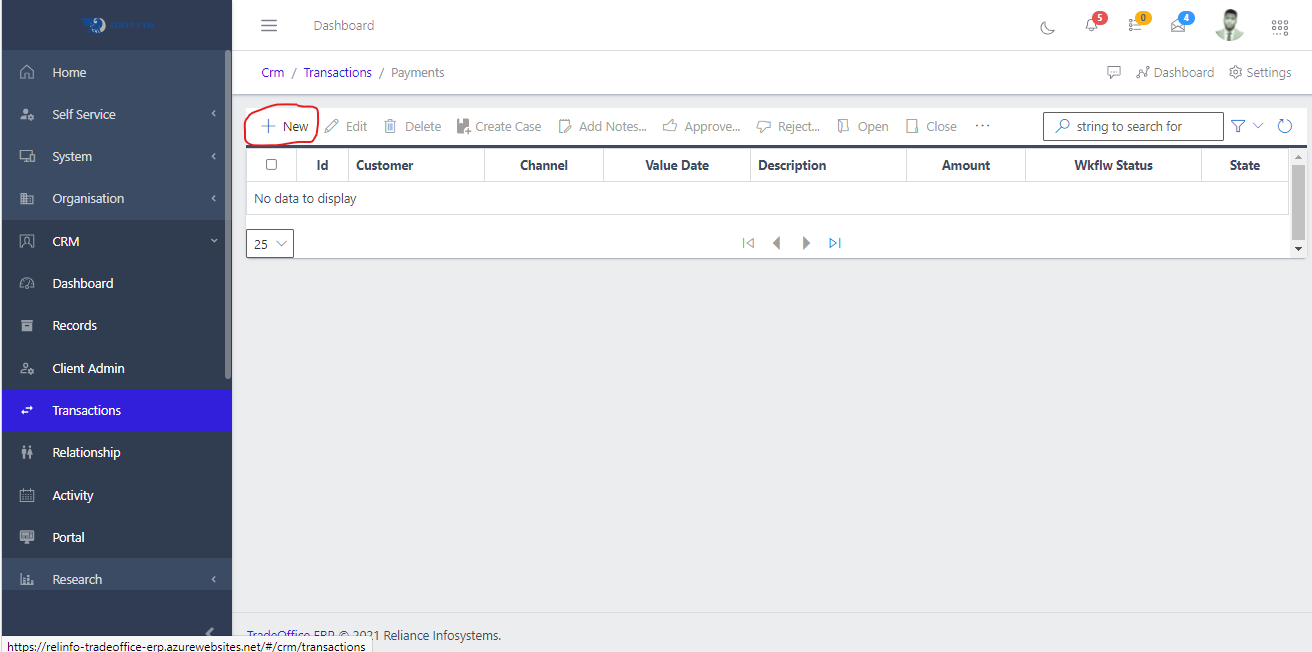Screen dimensions: 1312x652
Task: Click the Reject icon in the toolbar
Action: (788, 126)
